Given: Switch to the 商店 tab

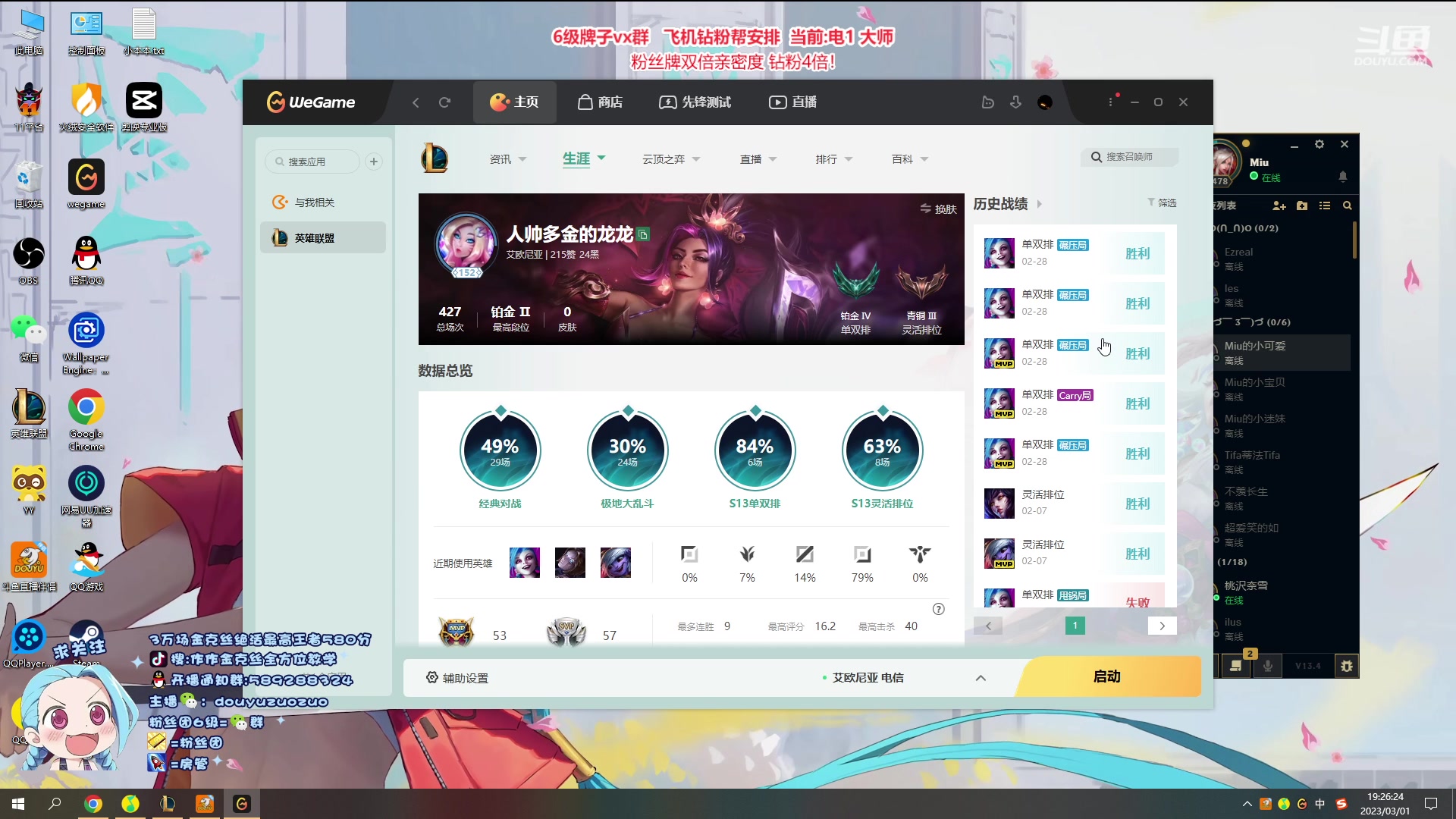Looking at the screenshot, I should pyautogui.click(x=600, y=102).
